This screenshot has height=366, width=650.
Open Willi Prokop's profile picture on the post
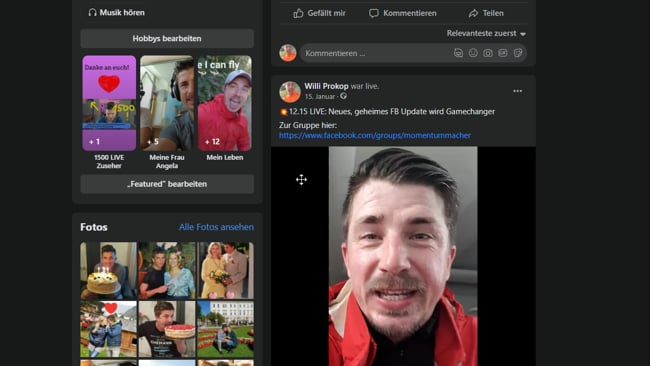click(x=290, y=92)
